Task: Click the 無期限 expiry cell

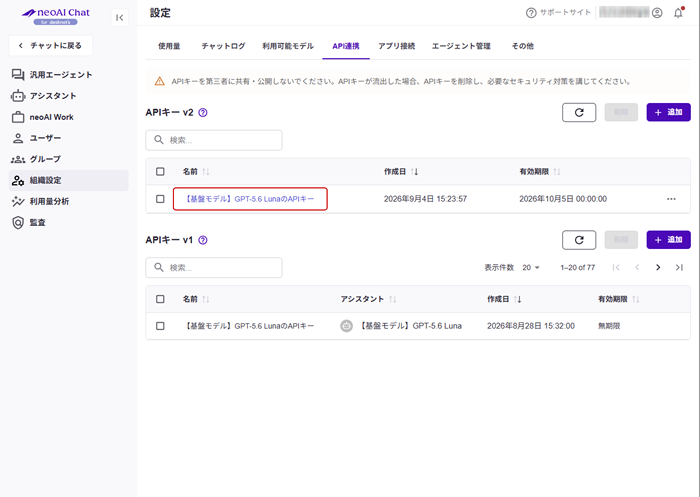Action: click(609, 326)
